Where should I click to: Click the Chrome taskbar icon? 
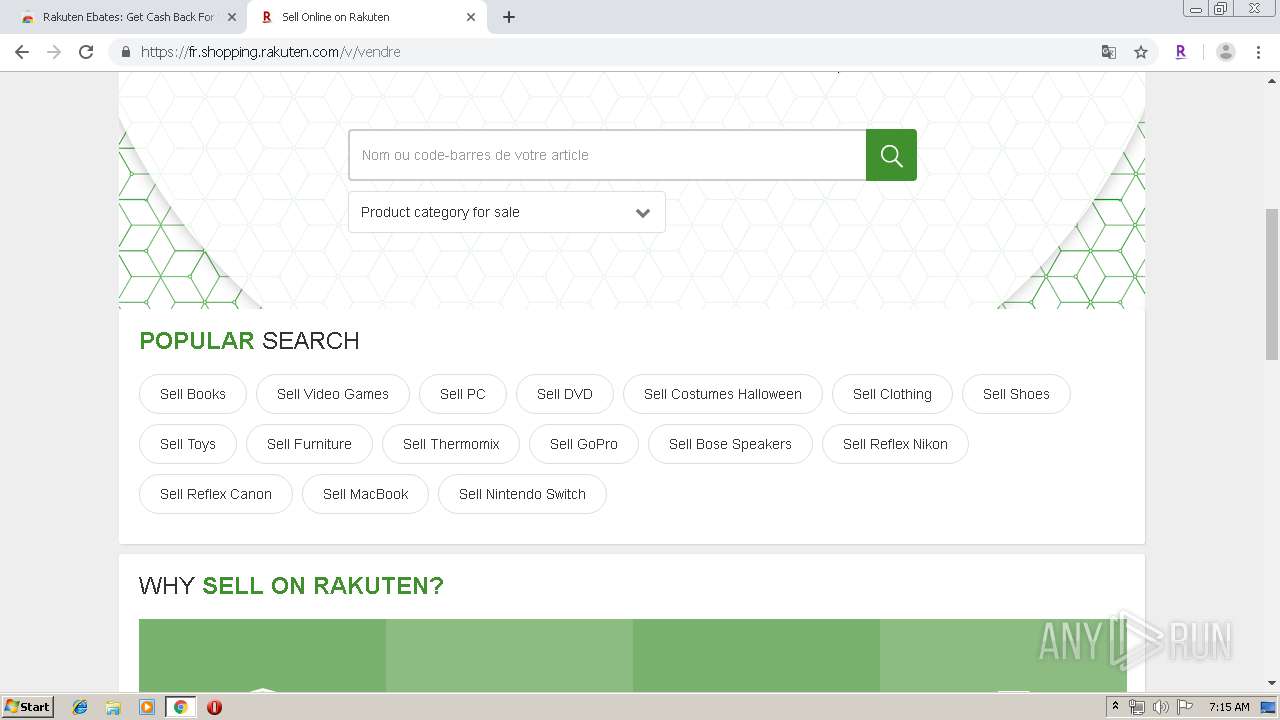pos(180,707)
